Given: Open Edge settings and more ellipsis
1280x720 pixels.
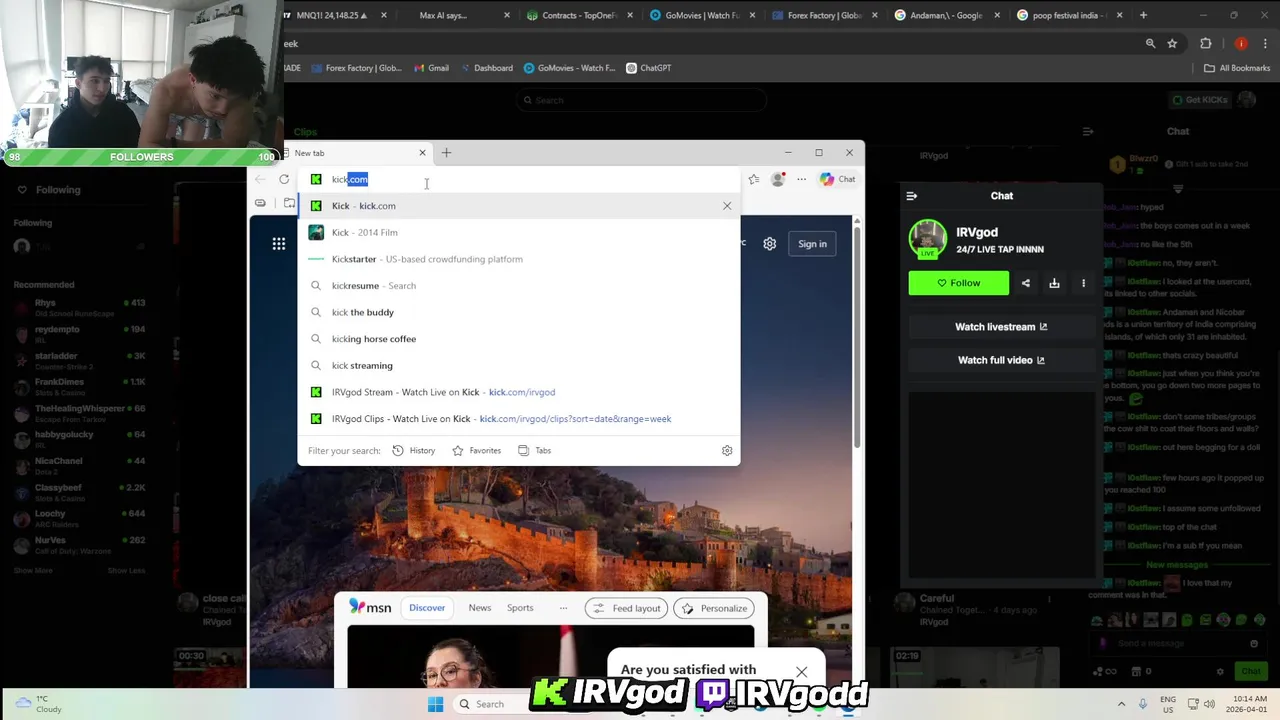Looking at the screenshot, I should coord(801,179).
